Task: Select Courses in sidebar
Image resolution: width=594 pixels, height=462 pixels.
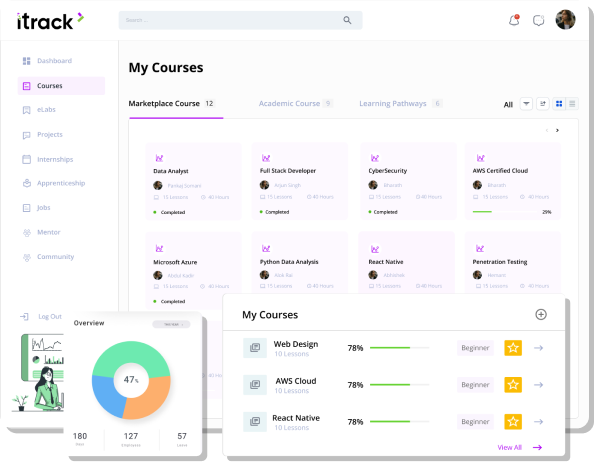Action: pos(61,86)
